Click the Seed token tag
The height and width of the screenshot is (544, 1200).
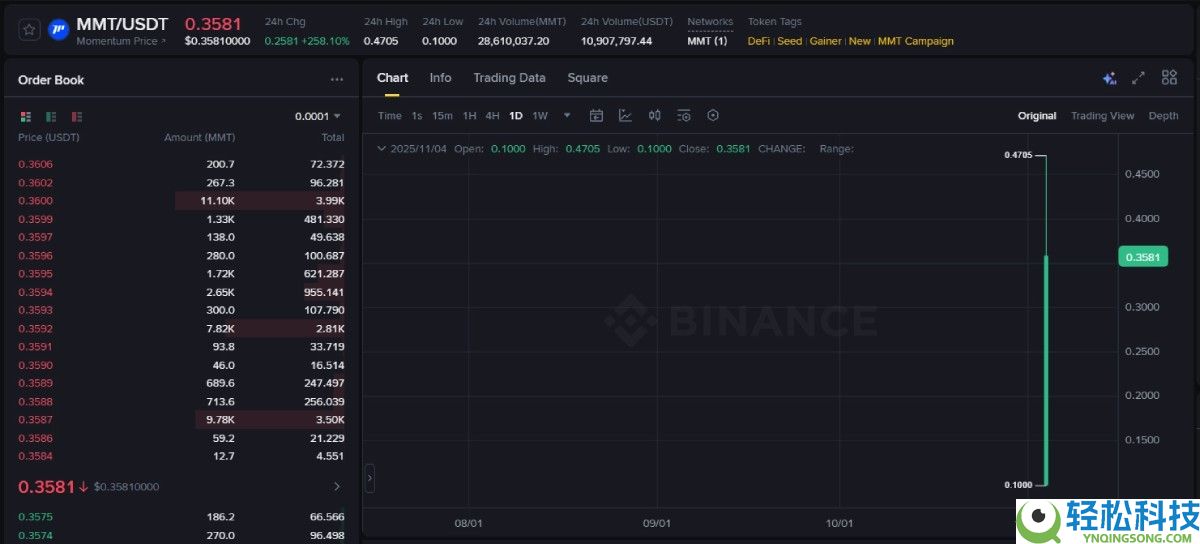[789, 41]
